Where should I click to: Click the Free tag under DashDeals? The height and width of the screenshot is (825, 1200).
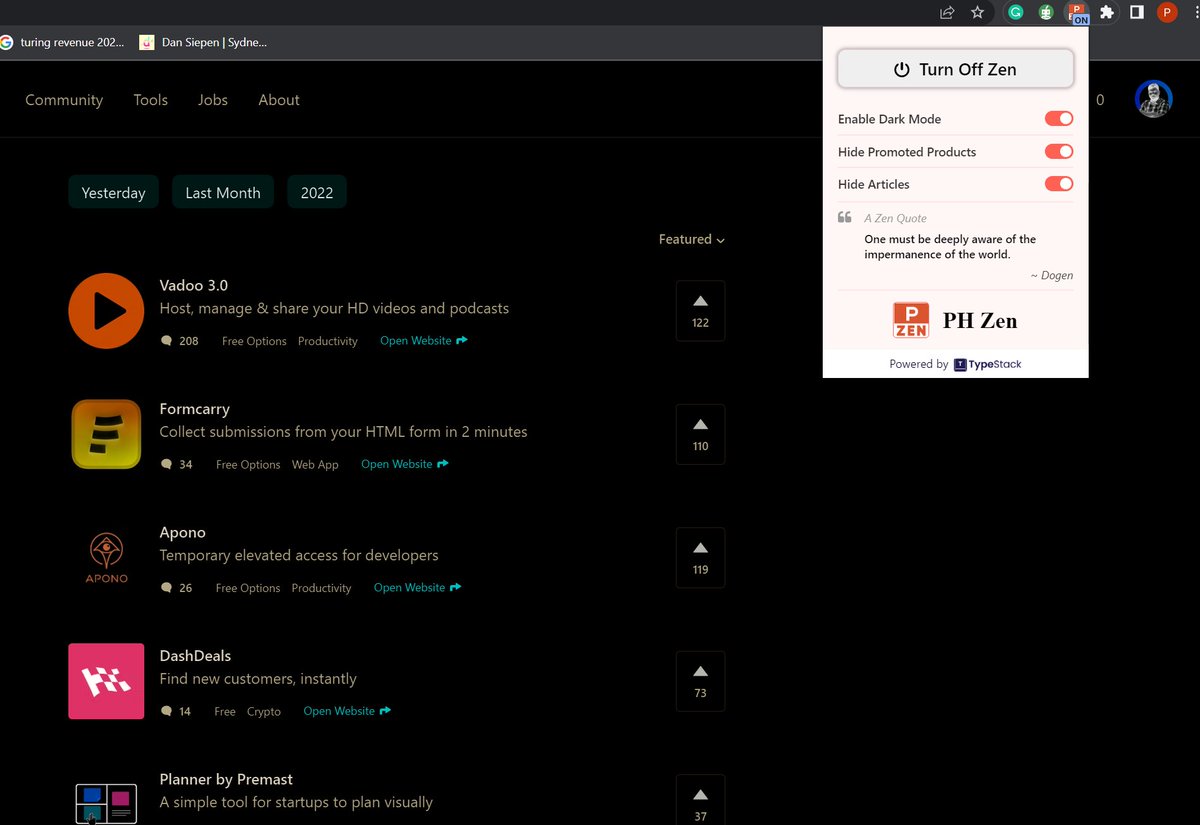[225, 712]
